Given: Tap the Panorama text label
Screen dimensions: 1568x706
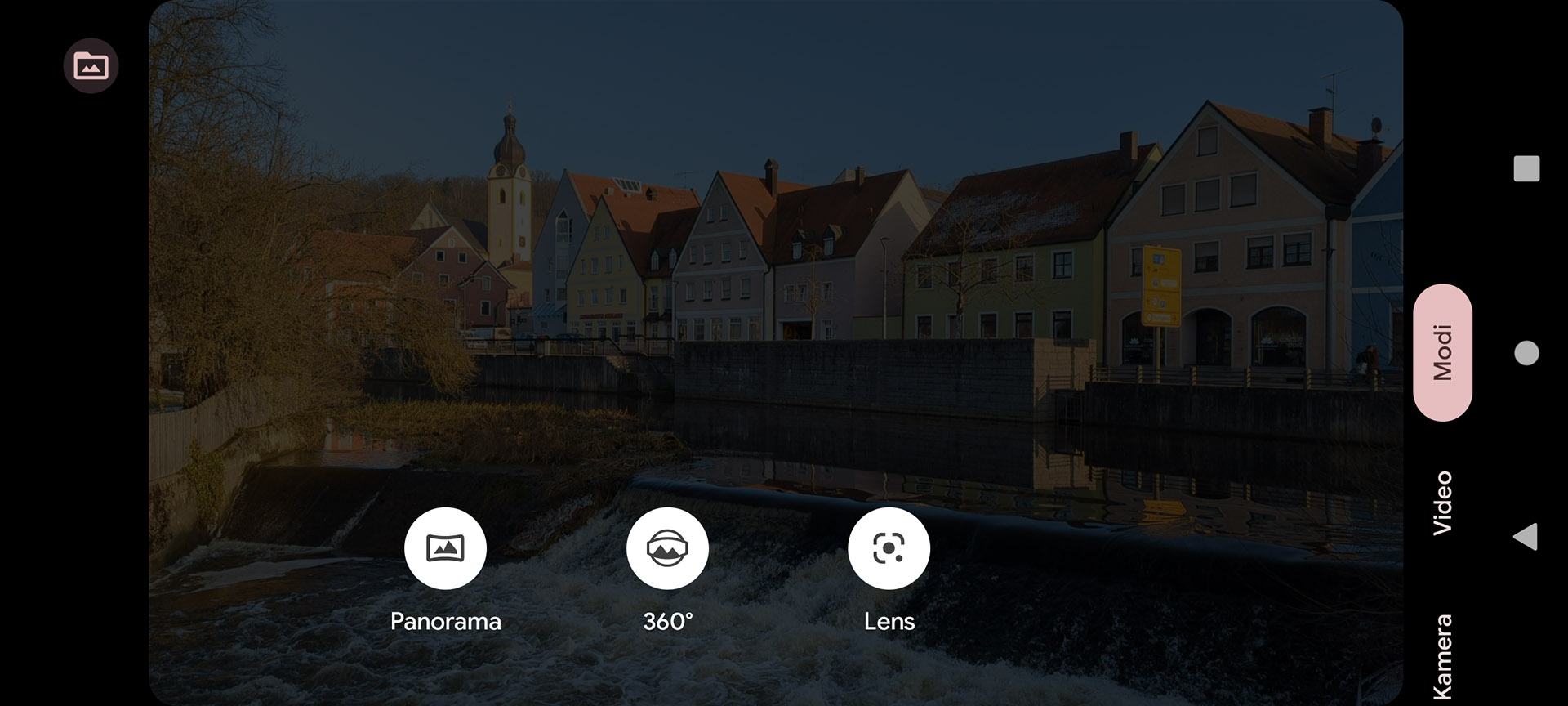Looking at the screenshot, I should pos(446,622).
